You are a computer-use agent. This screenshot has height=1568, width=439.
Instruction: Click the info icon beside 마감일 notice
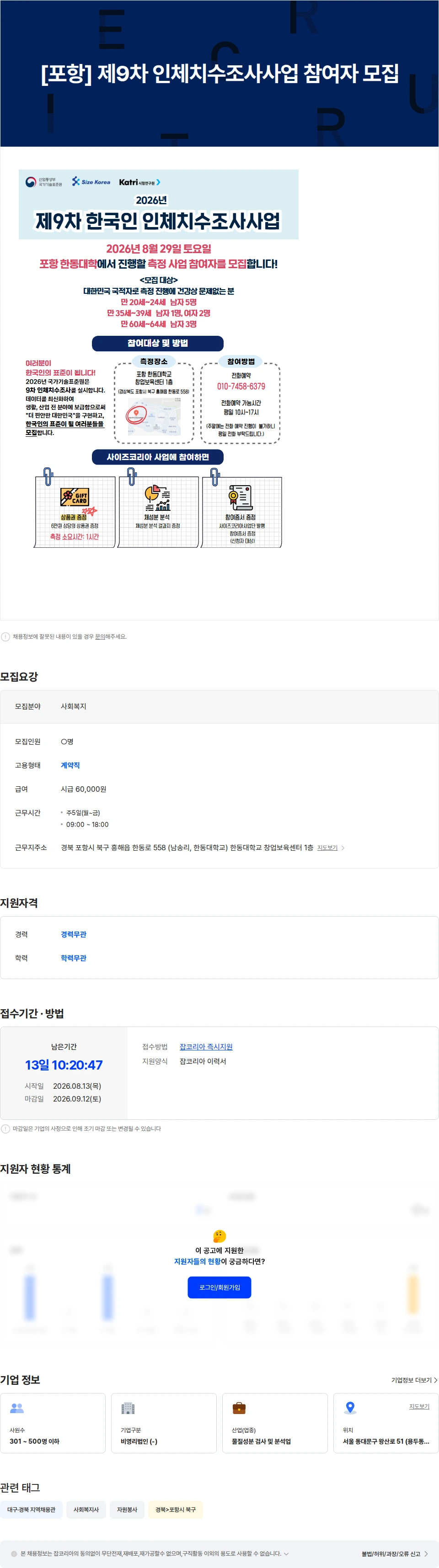coord(5,1128)
